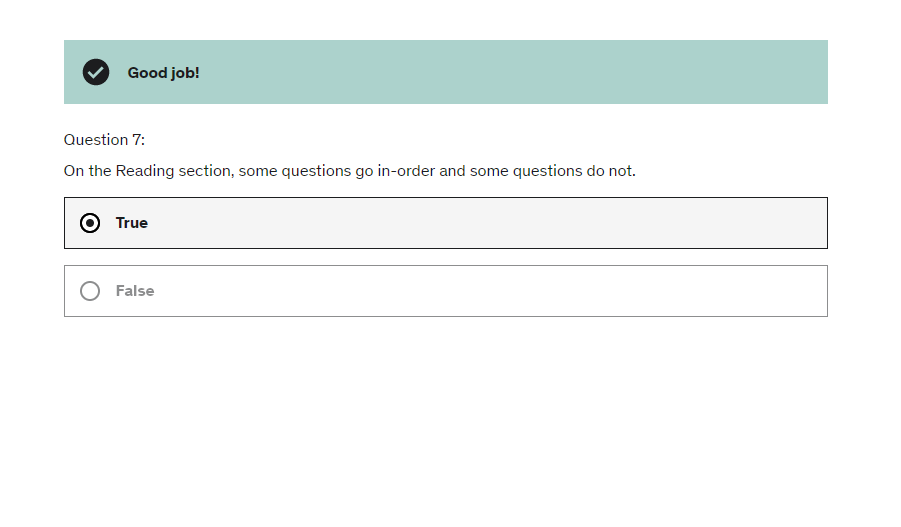
Task: Choose the False answer option box
Action: [x=445, y=291]
